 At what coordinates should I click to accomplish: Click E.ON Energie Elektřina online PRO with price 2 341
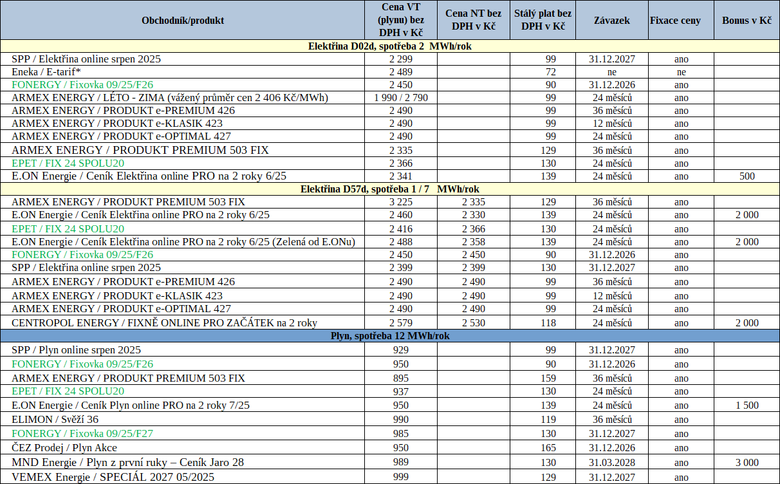pos(149,176)
